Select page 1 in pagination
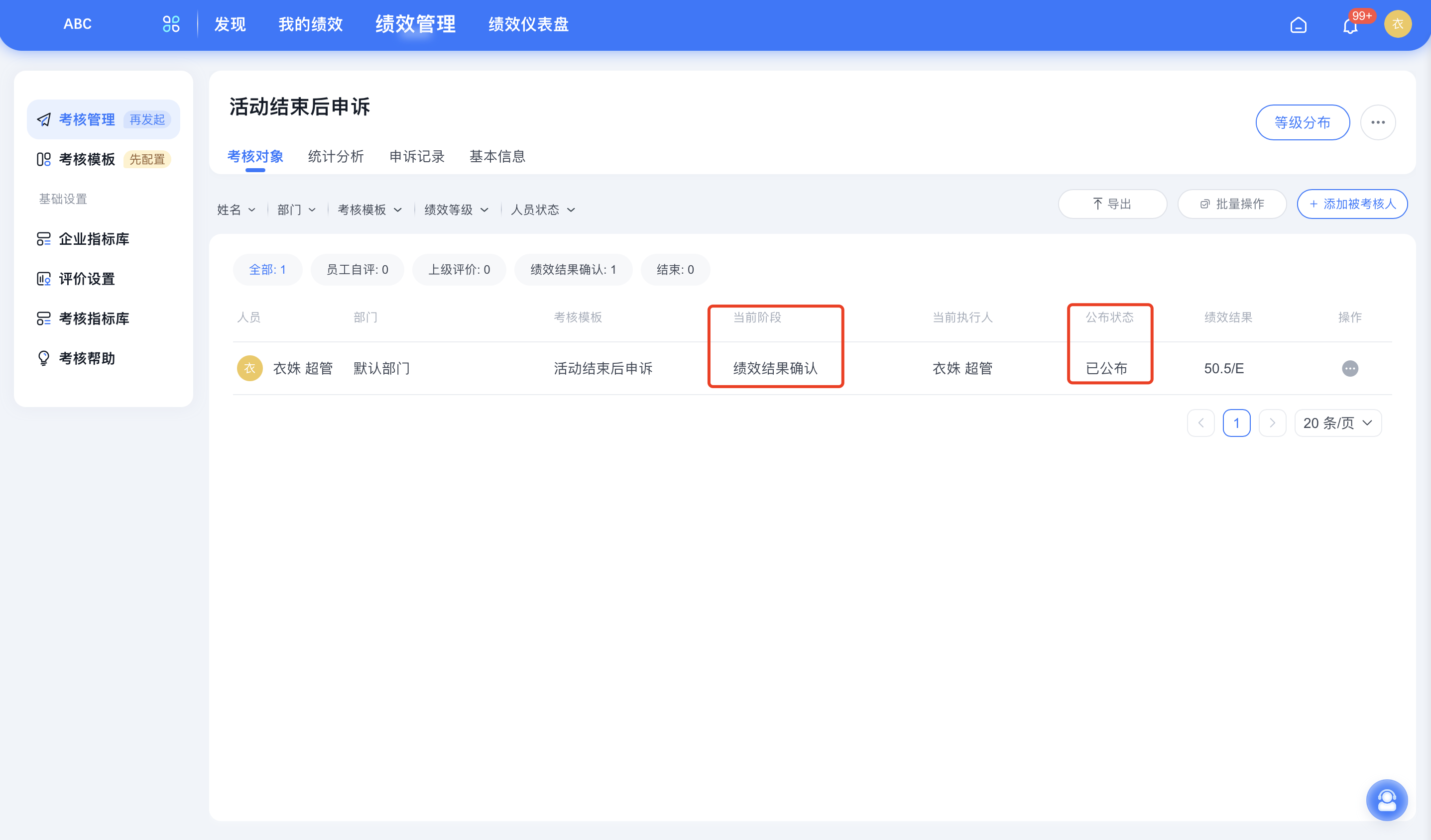Image resolution: width=1431 pixels, height=840 pixels. 1236,423
